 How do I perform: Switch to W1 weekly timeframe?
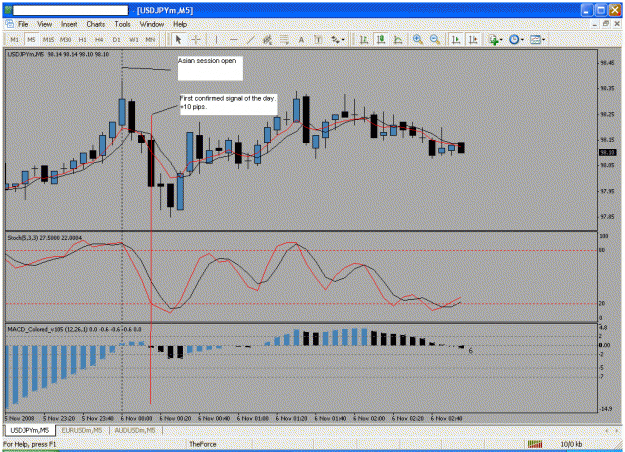pos(134,39)
